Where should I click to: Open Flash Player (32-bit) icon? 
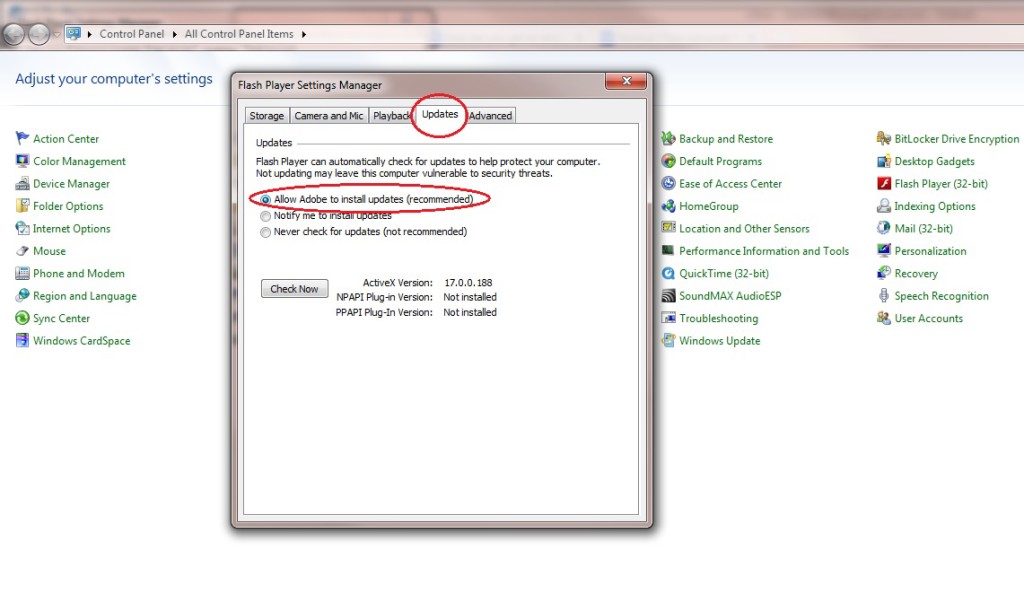[884, 184]
